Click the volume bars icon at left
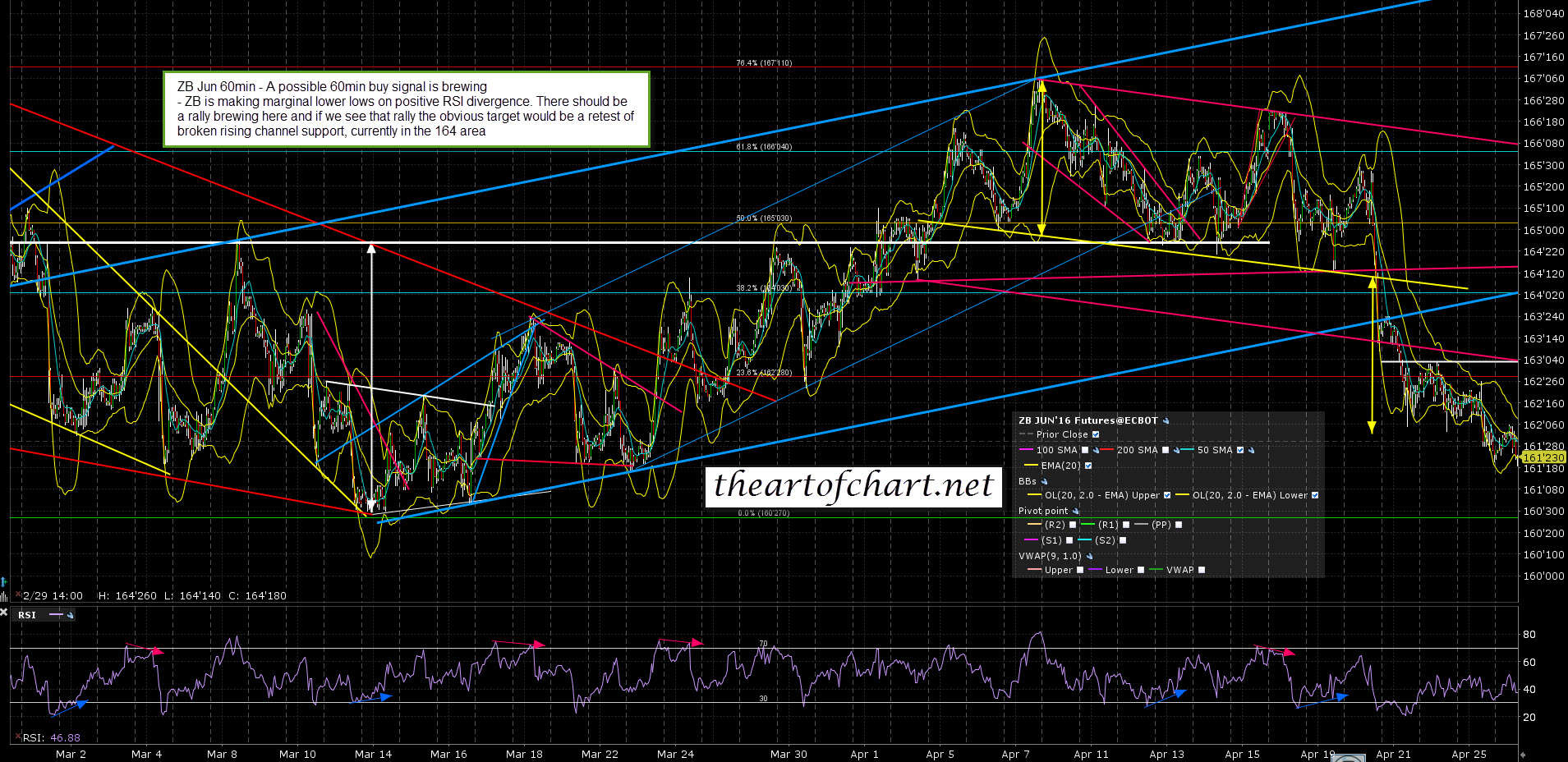This screenshot has height=762, width=1568. (x=4, y=595)
